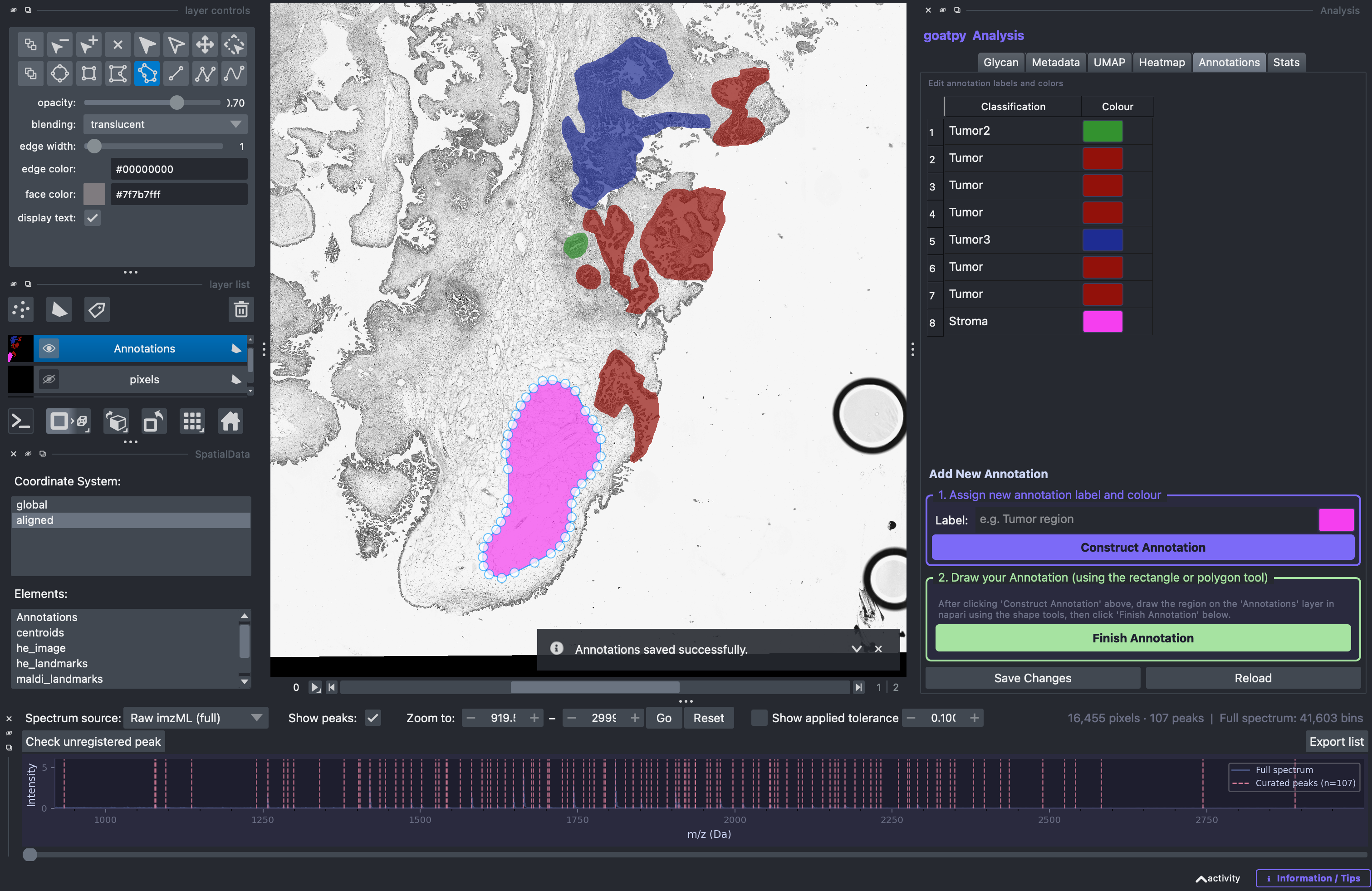Create new shapes layer
Screen dimensions: 1372x891
click(59, 309)
